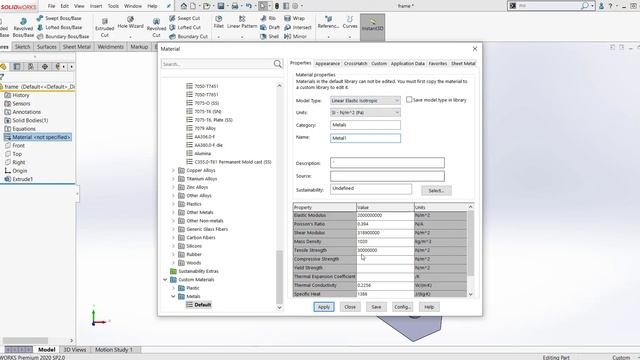Choose the Shell tool
The image size is (640, 360).
(269, 36)
